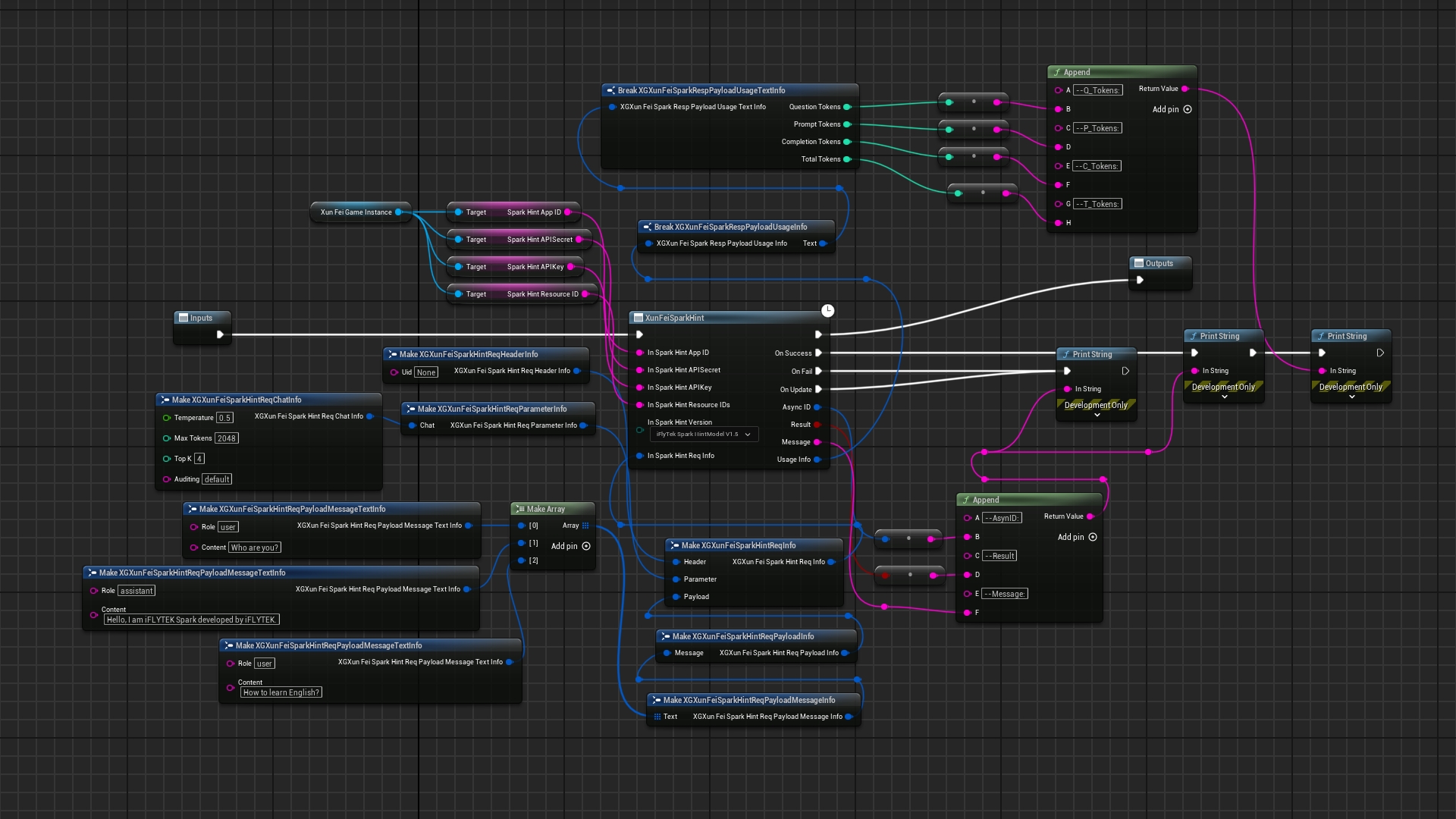
Task: Expand the rightmost Print String advanced chevron
Action: (x=1351, y=397)
